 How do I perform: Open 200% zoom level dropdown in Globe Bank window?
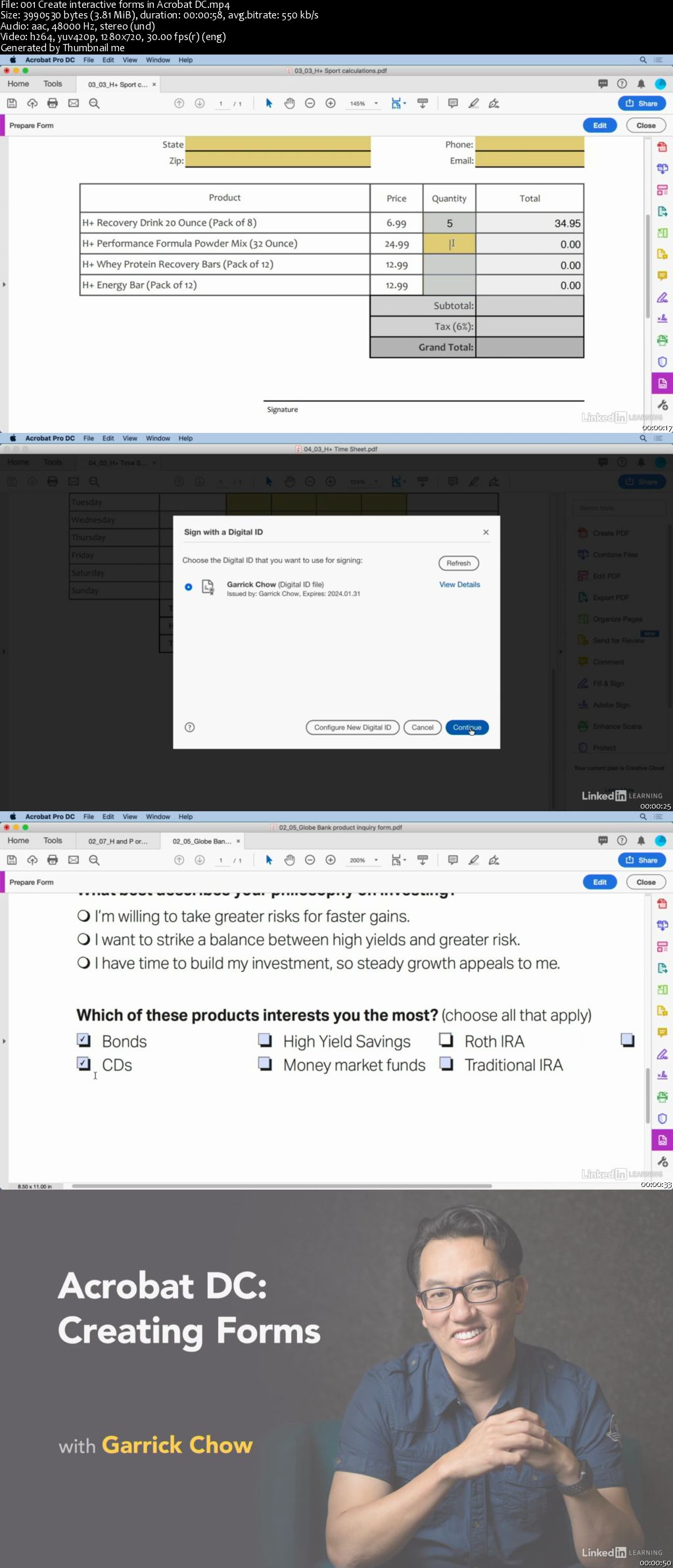tap(376, 861)
